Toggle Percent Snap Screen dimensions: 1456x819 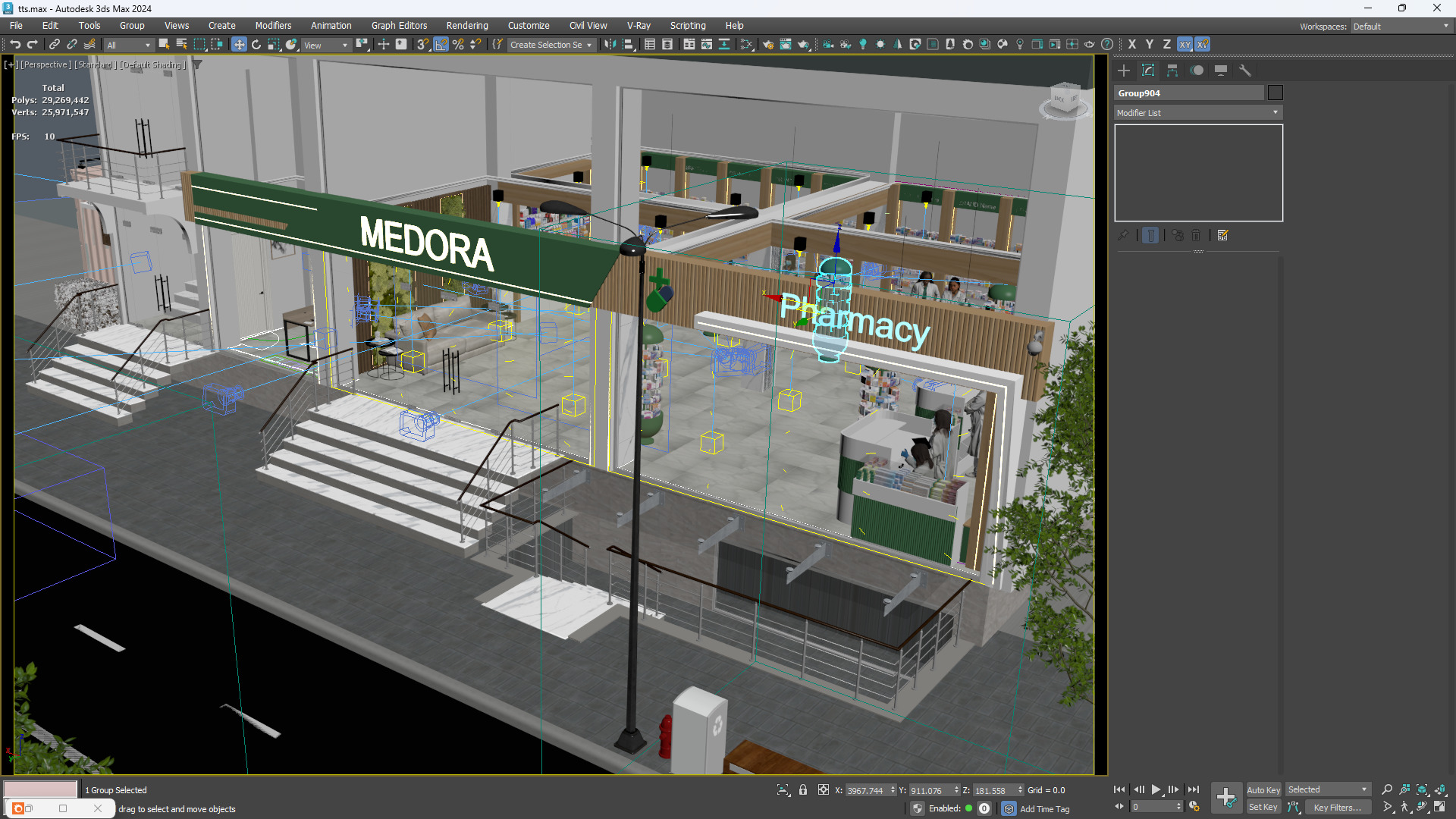coord(458,45)
